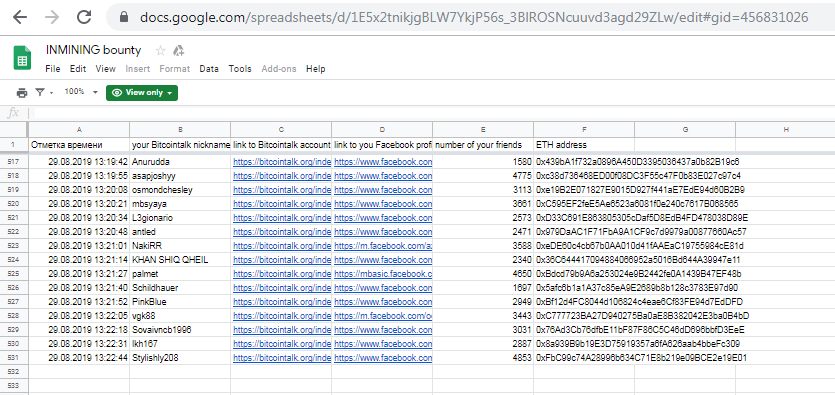Click the add to Drive icon

pos(178,51)
